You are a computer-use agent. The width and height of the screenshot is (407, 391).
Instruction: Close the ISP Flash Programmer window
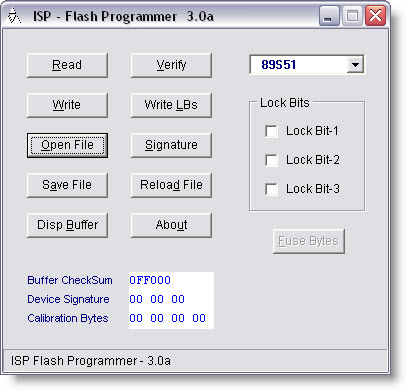375,16
